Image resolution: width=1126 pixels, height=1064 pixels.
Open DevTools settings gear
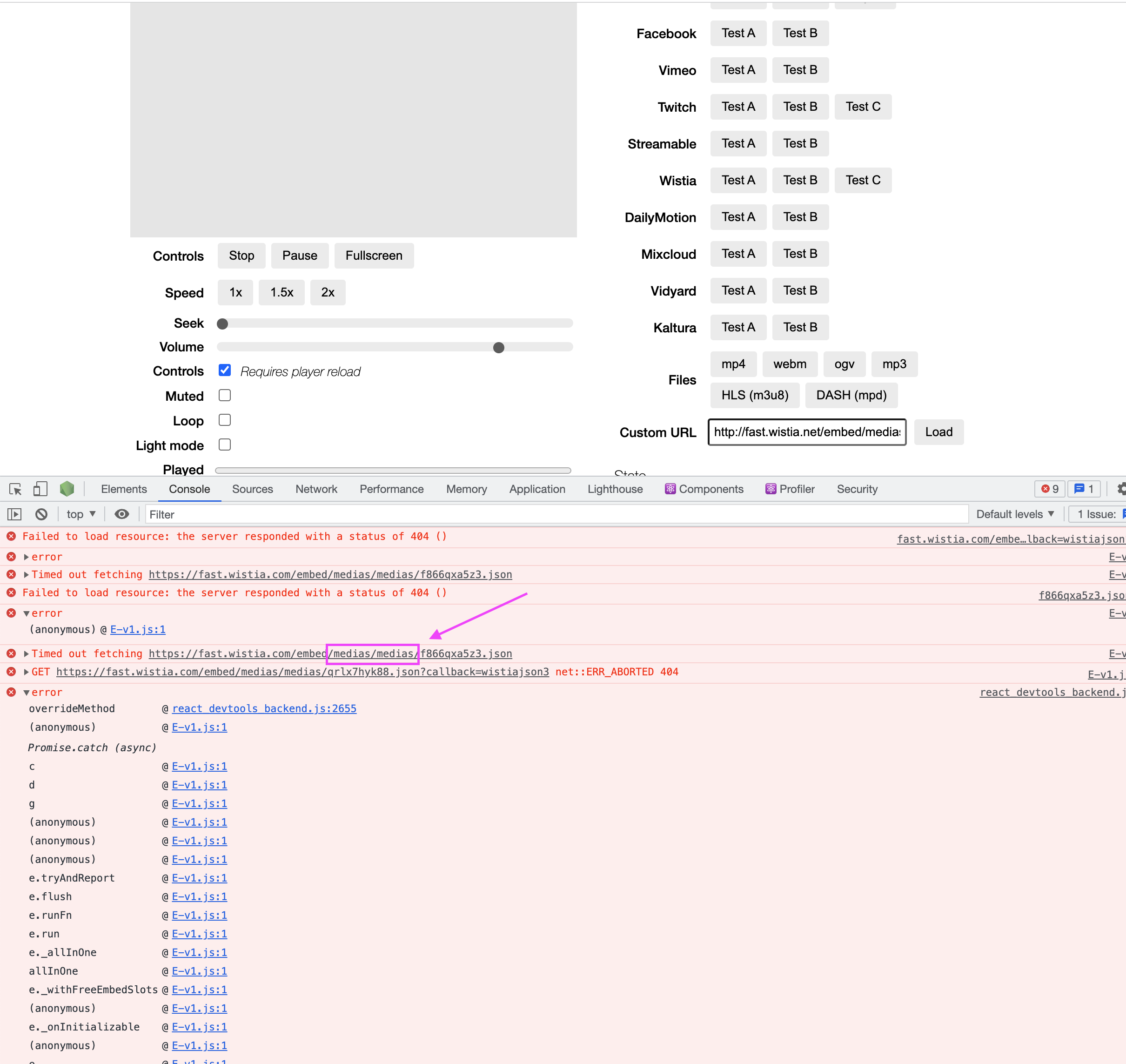(1121, 488)
